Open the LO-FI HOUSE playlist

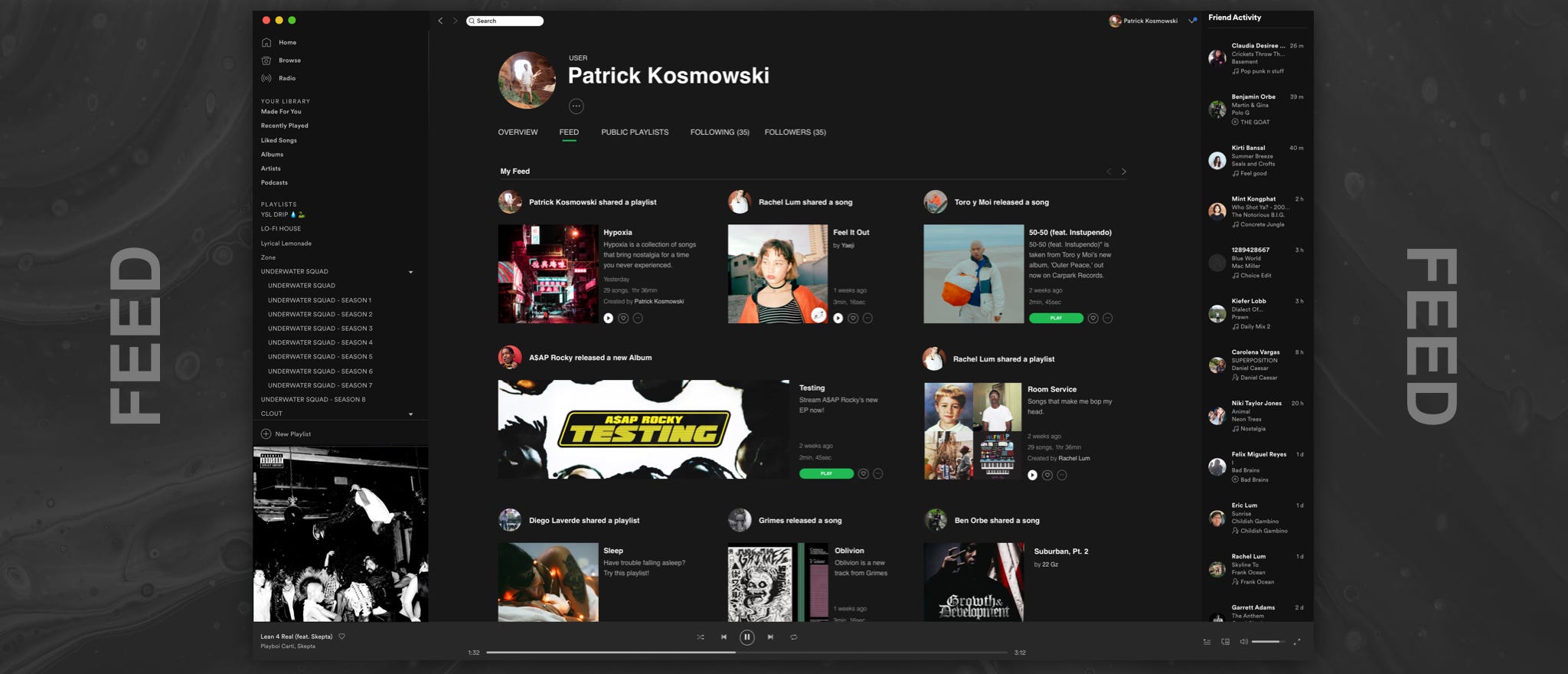pos(281,229)
